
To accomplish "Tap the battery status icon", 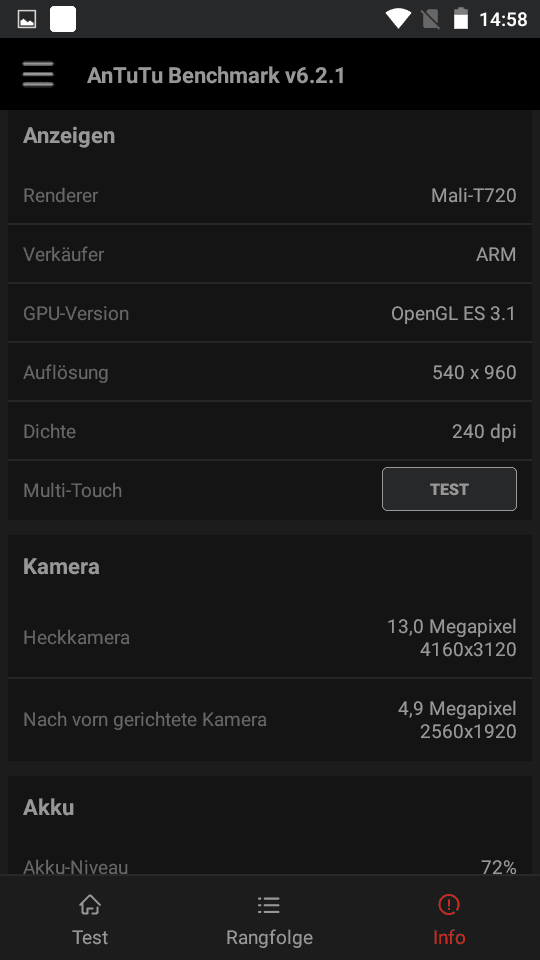I will click(x=460, y=19).
